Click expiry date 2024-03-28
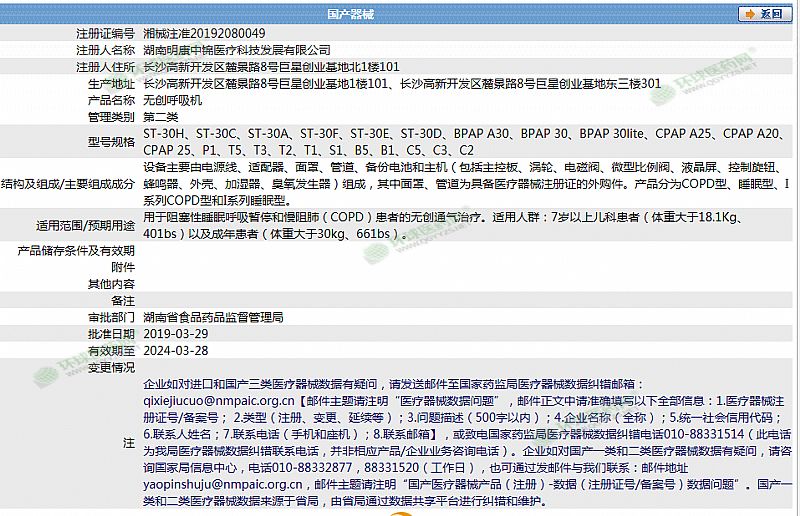 pos(176,351)
